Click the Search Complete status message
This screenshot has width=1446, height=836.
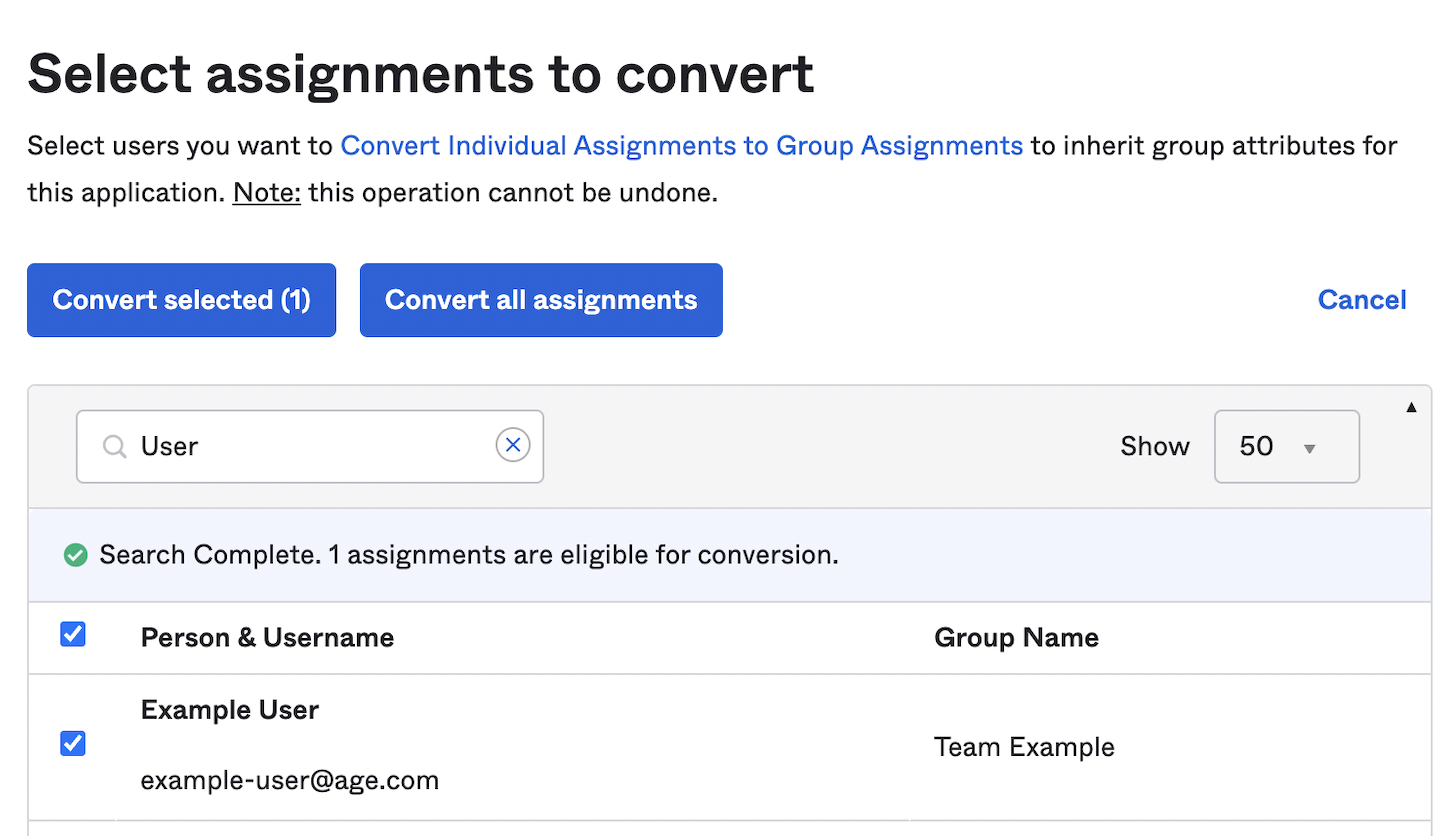(469, 555)
